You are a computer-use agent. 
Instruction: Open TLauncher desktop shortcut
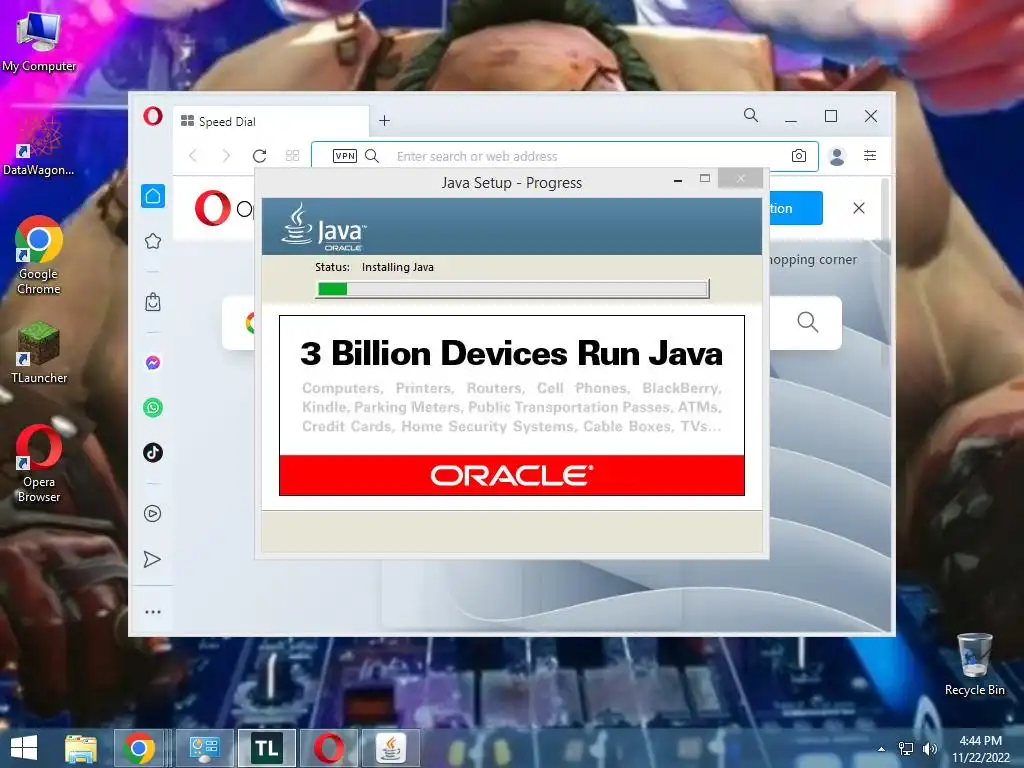39,353
